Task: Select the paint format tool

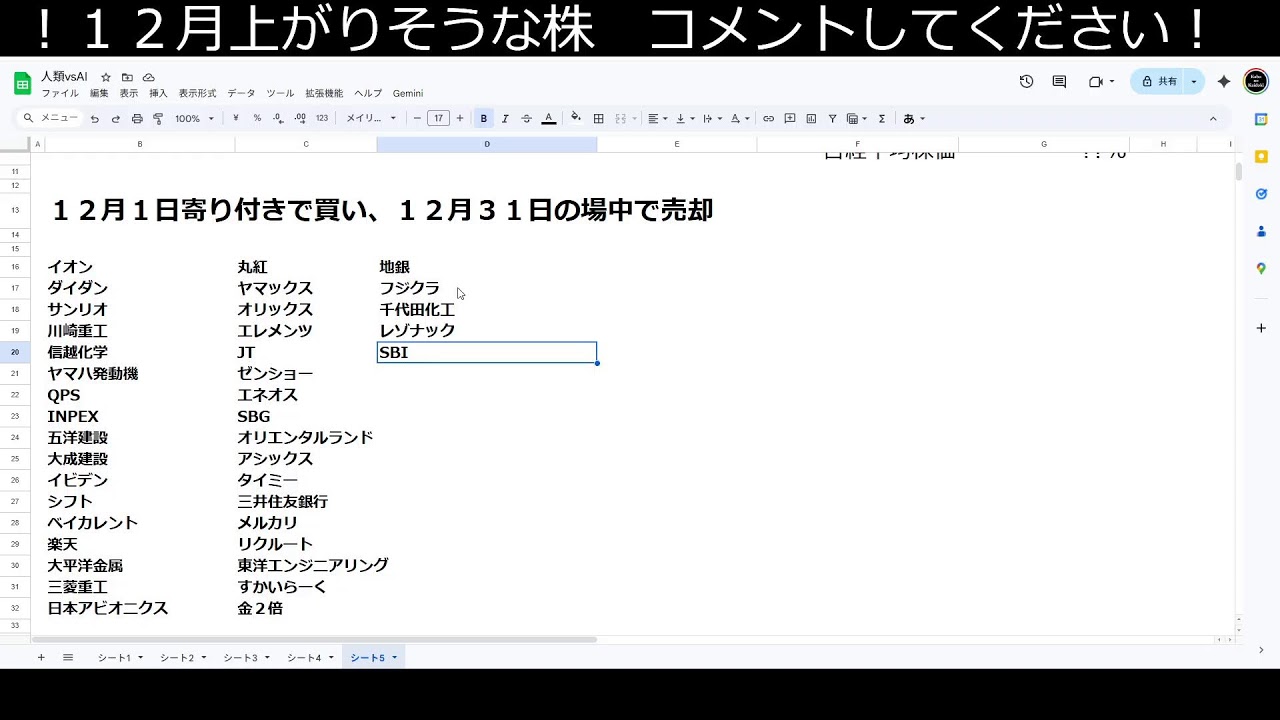Action: pyautogui.click(x=157, y=118)
